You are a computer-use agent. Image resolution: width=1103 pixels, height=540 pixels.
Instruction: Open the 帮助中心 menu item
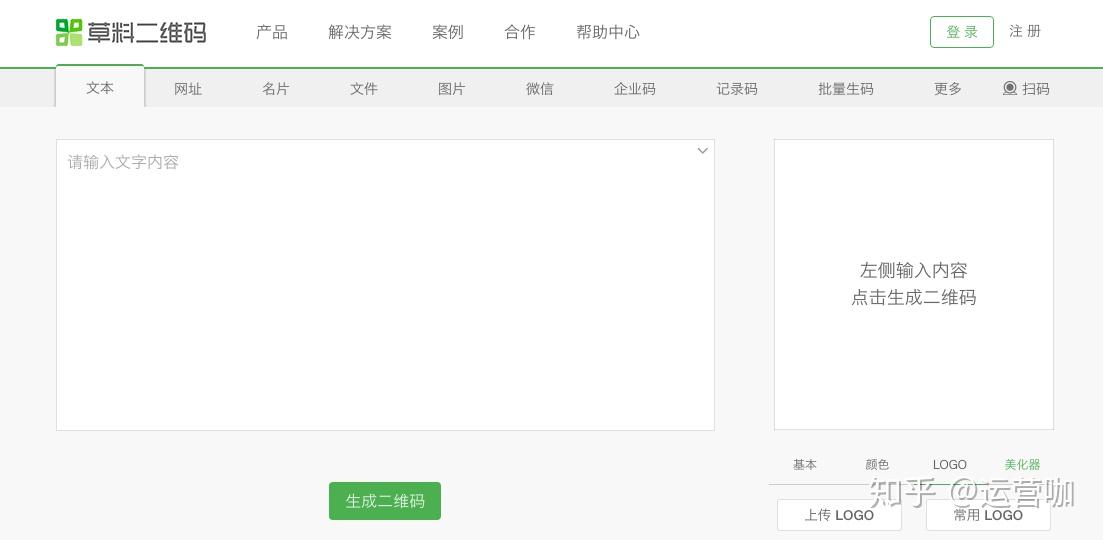[608, 32]
